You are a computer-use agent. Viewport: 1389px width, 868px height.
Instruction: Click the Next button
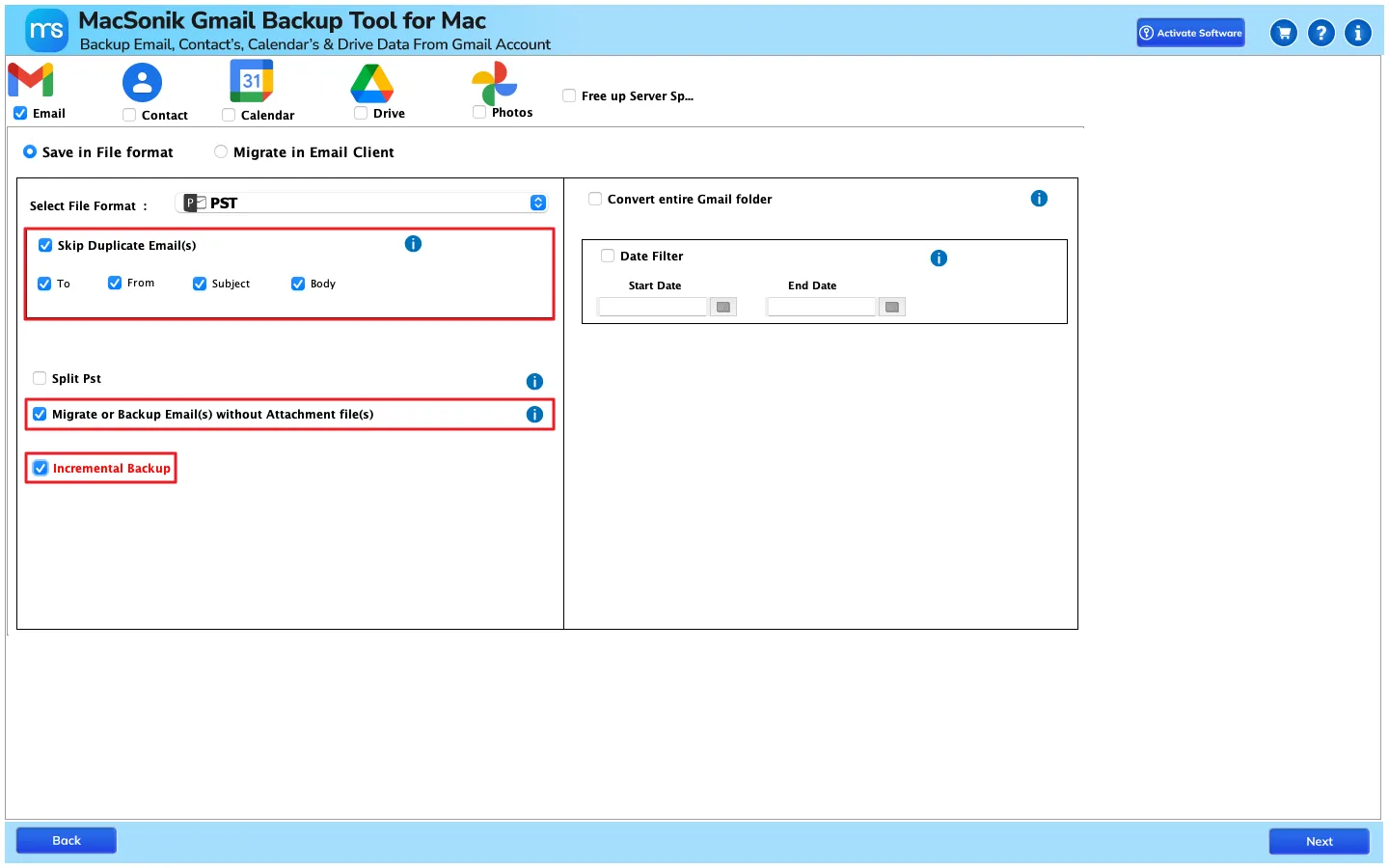coord(1320,842)
